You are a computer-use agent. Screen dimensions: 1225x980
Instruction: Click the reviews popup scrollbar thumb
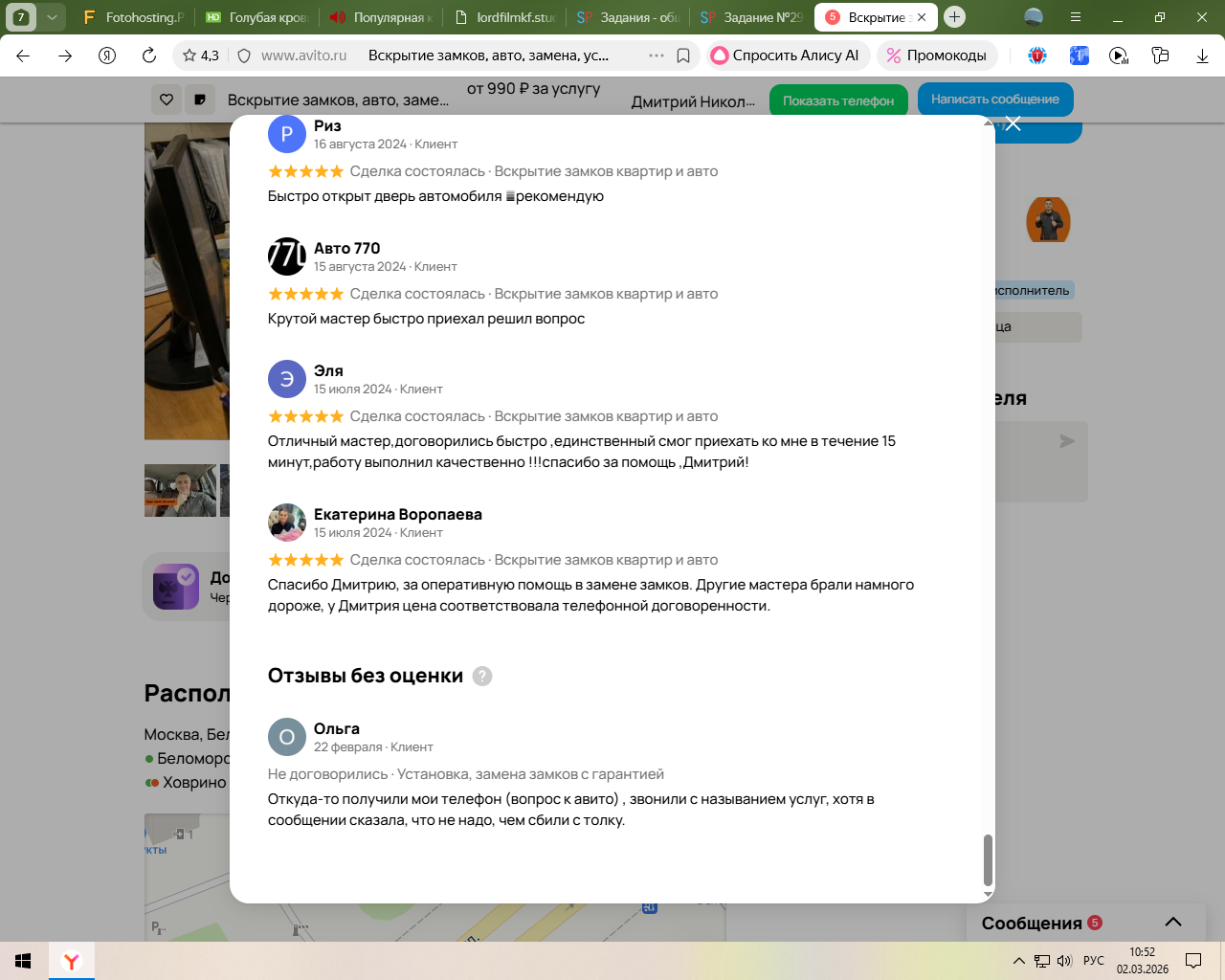coord(988,860)
